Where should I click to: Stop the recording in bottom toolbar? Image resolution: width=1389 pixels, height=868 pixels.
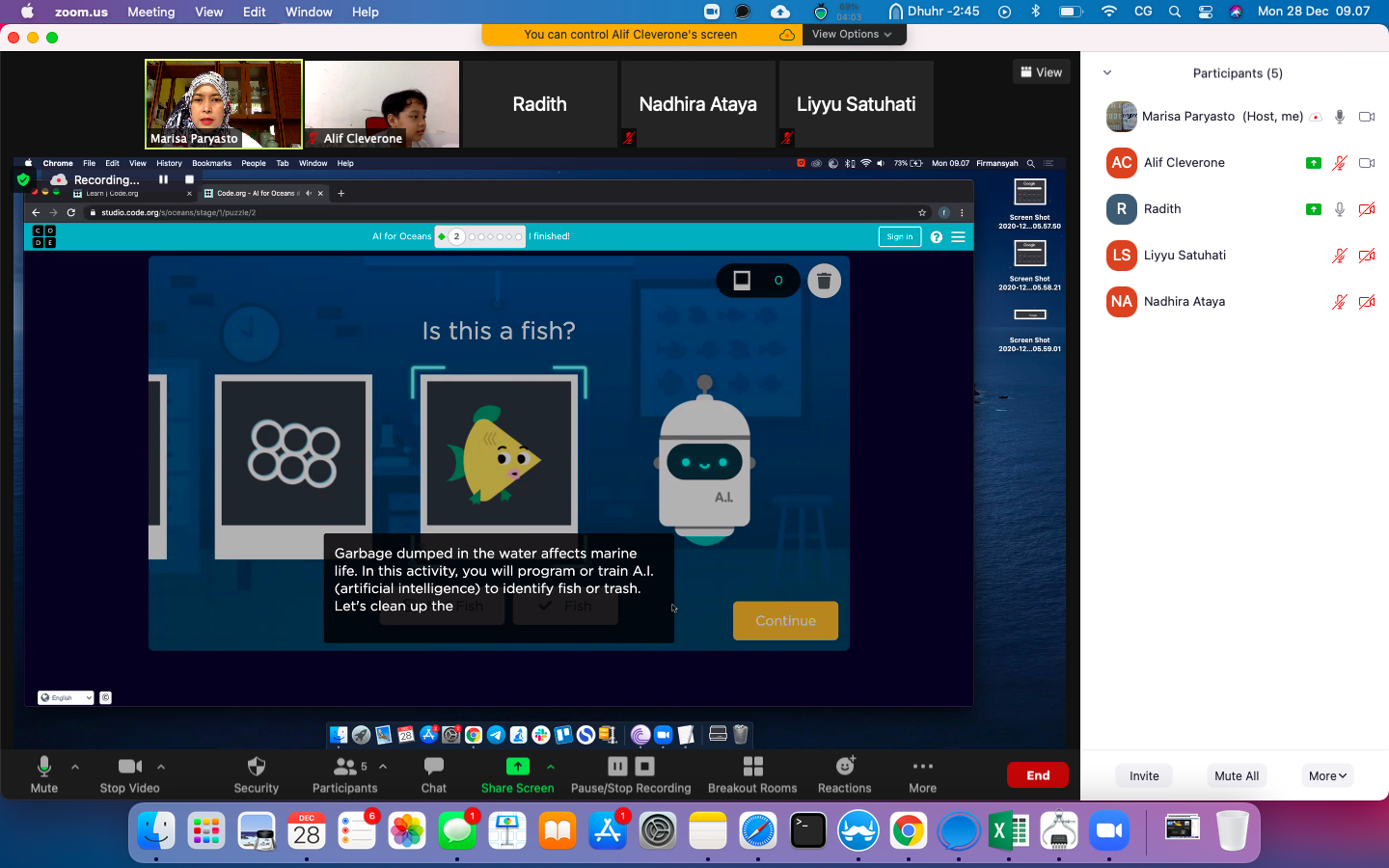(x=645, y=767)
